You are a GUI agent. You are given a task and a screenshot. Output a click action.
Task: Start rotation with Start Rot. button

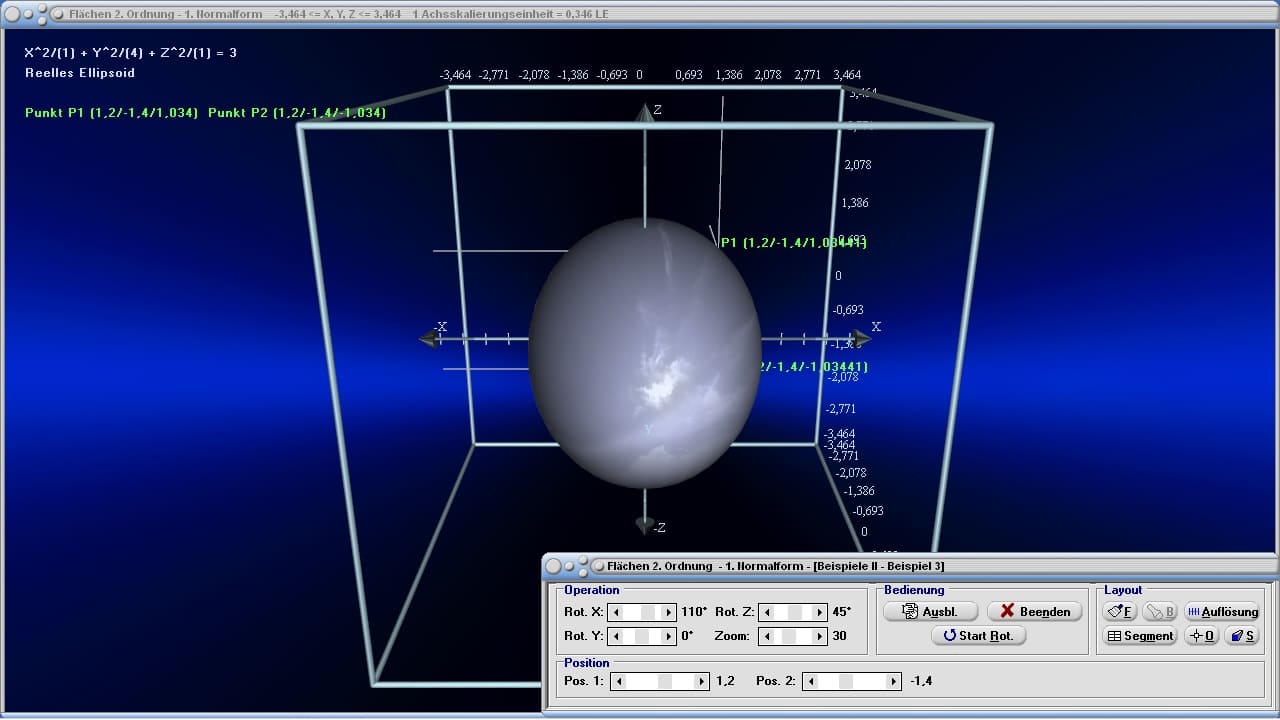tap(978, 635)
